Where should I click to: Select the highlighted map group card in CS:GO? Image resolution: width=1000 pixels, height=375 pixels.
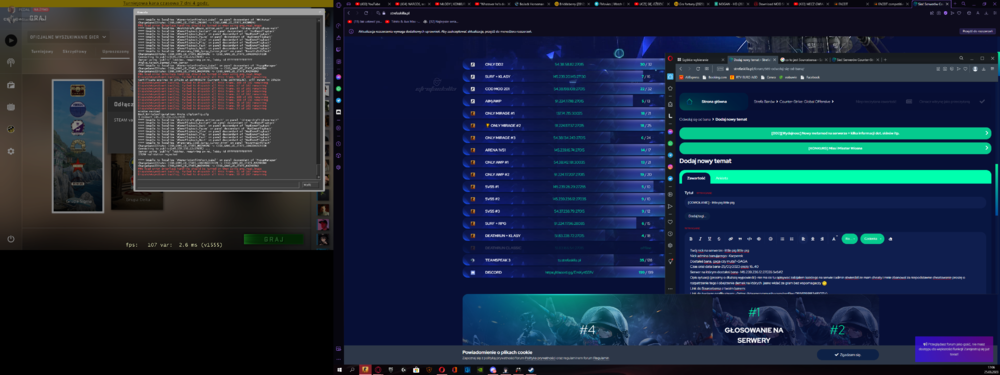[78, 146]
